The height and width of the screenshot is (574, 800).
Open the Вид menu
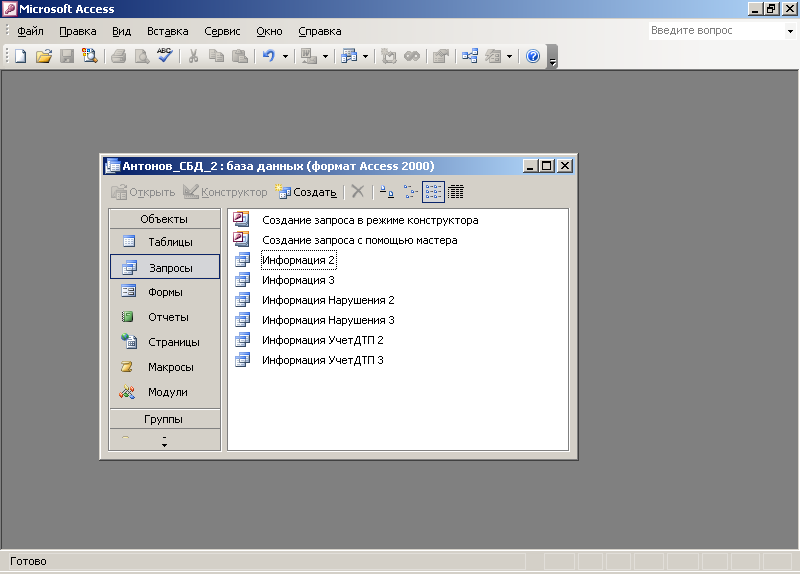tap(121, 31)
